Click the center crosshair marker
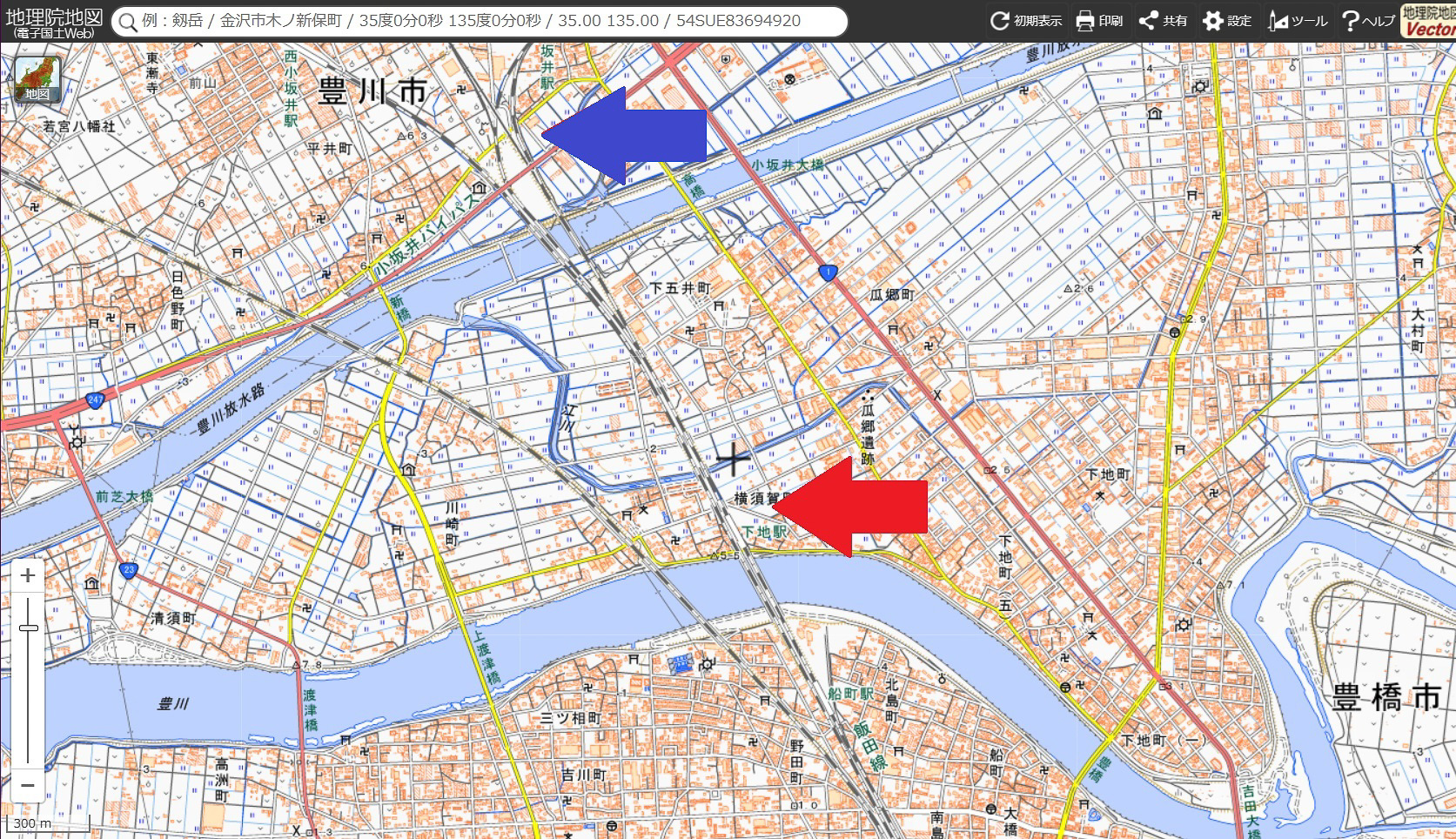Viewport: 1456px width, 839px height. pos(734,460)
